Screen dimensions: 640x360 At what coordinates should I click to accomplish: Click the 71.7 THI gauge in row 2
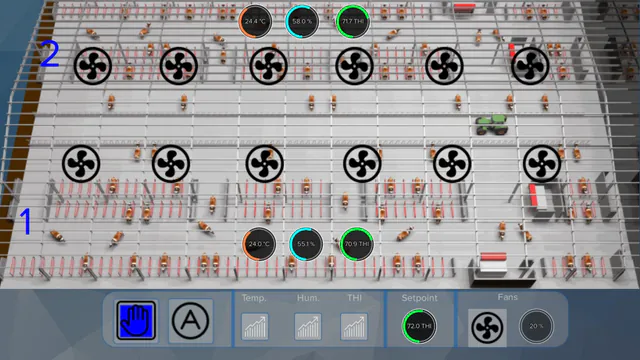point(353,21)
